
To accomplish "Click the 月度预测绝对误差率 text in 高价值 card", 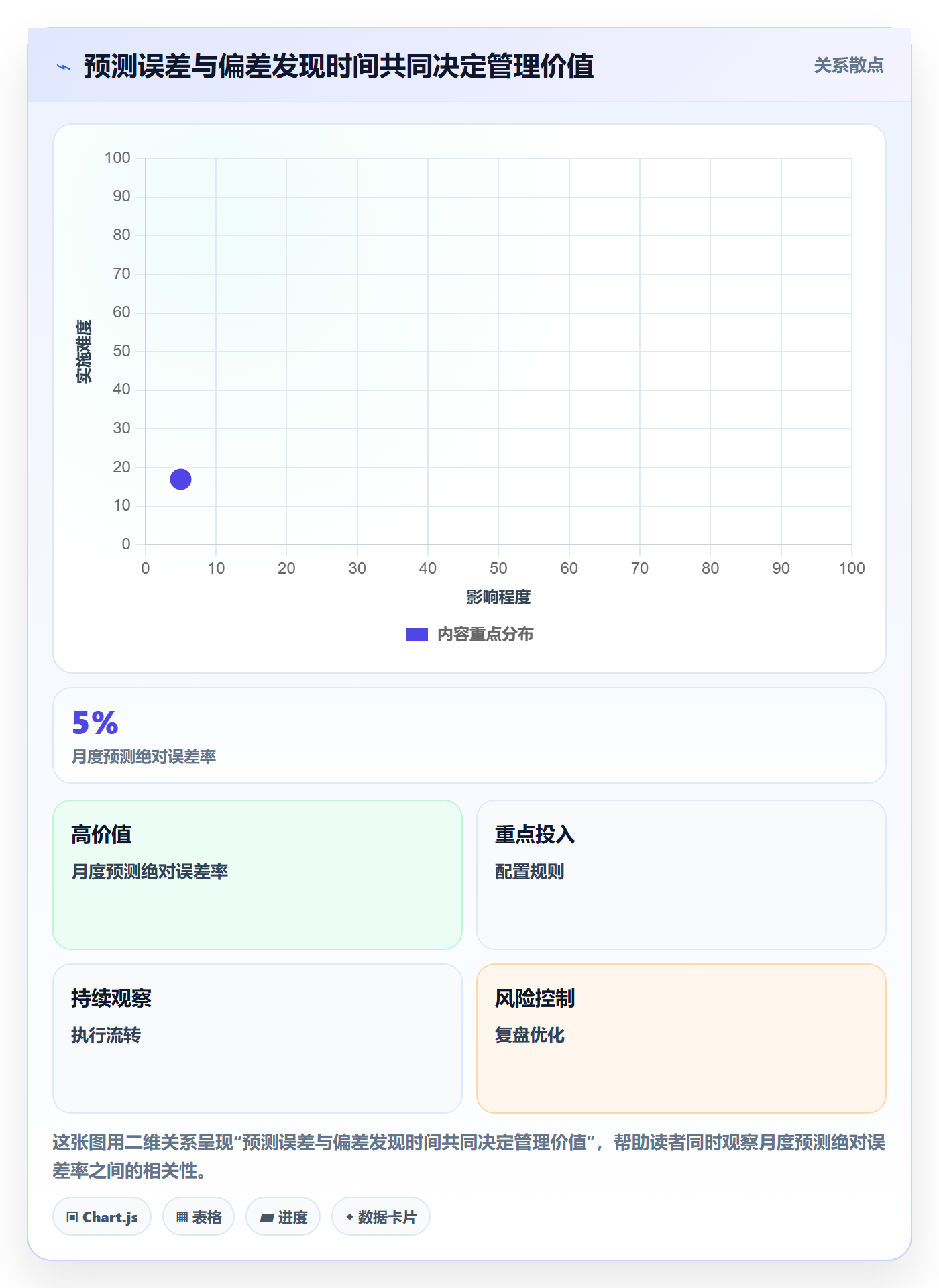I will [x=150, y=872].
